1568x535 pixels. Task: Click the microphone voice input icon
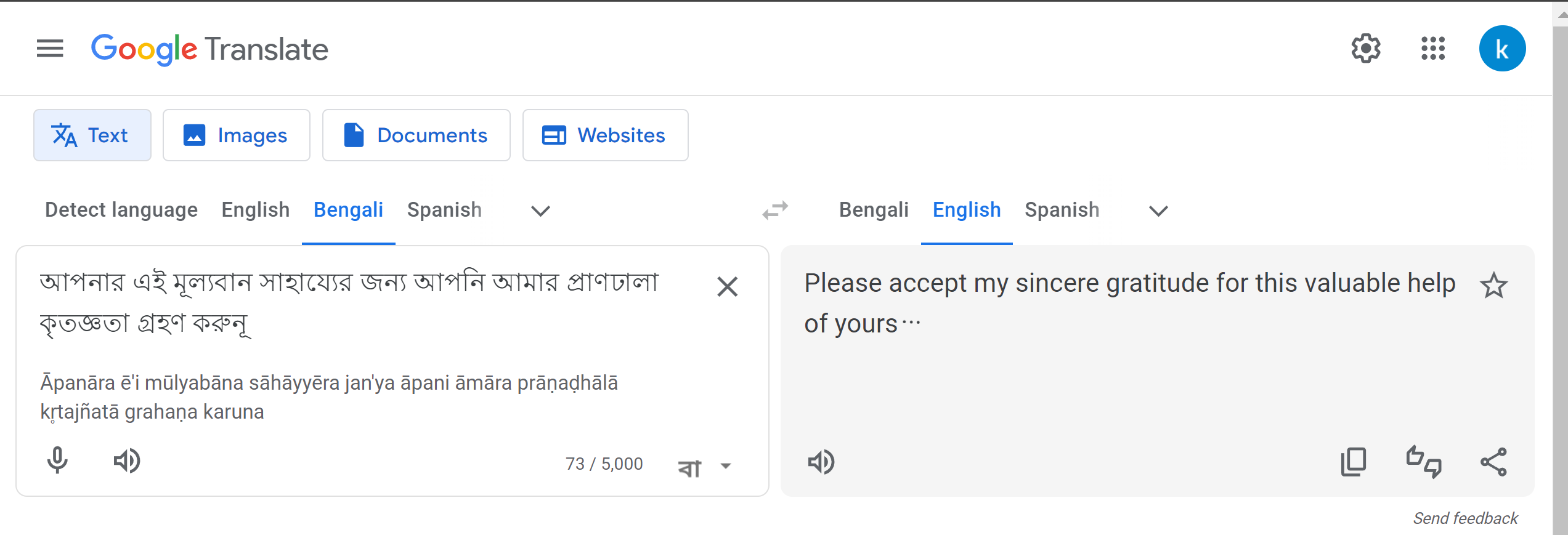pyautogui.click(x=57, y=461)
